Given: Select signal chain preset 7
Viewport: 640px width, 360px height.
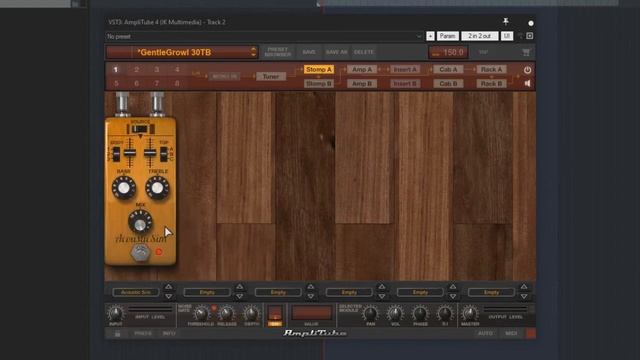Looking at the screenshot, I should pos(156,83).
